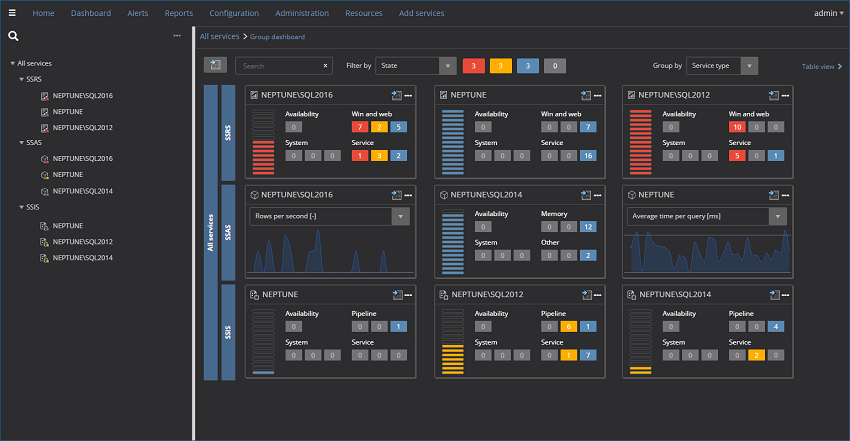Open NEPTUNE\SQL2014 SSAS card ellipsis menu
The height and width of the screenshot is (441, 850).
[x=597, y=196]
